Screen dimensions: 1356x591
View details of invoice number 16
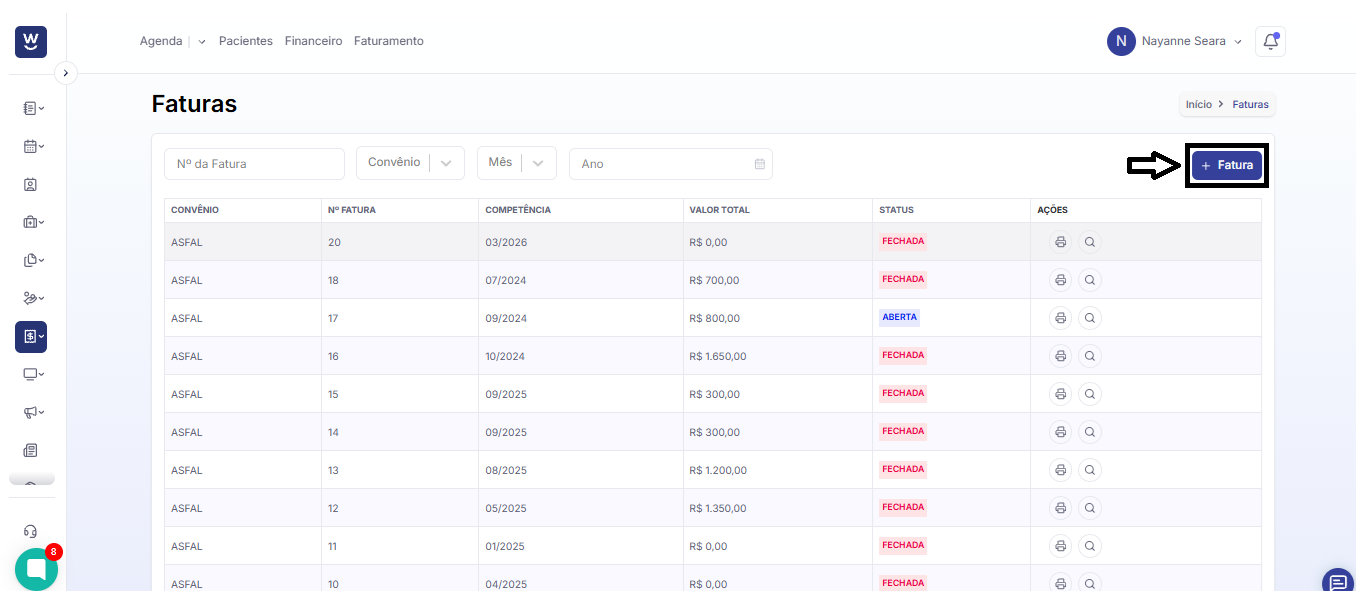[1090, 356]
